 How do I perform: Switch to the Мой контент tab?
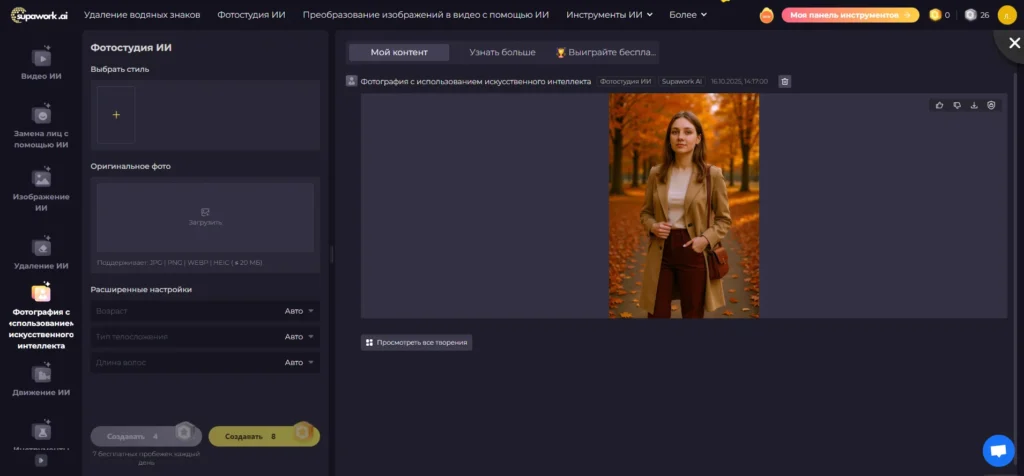click(399, 52)
